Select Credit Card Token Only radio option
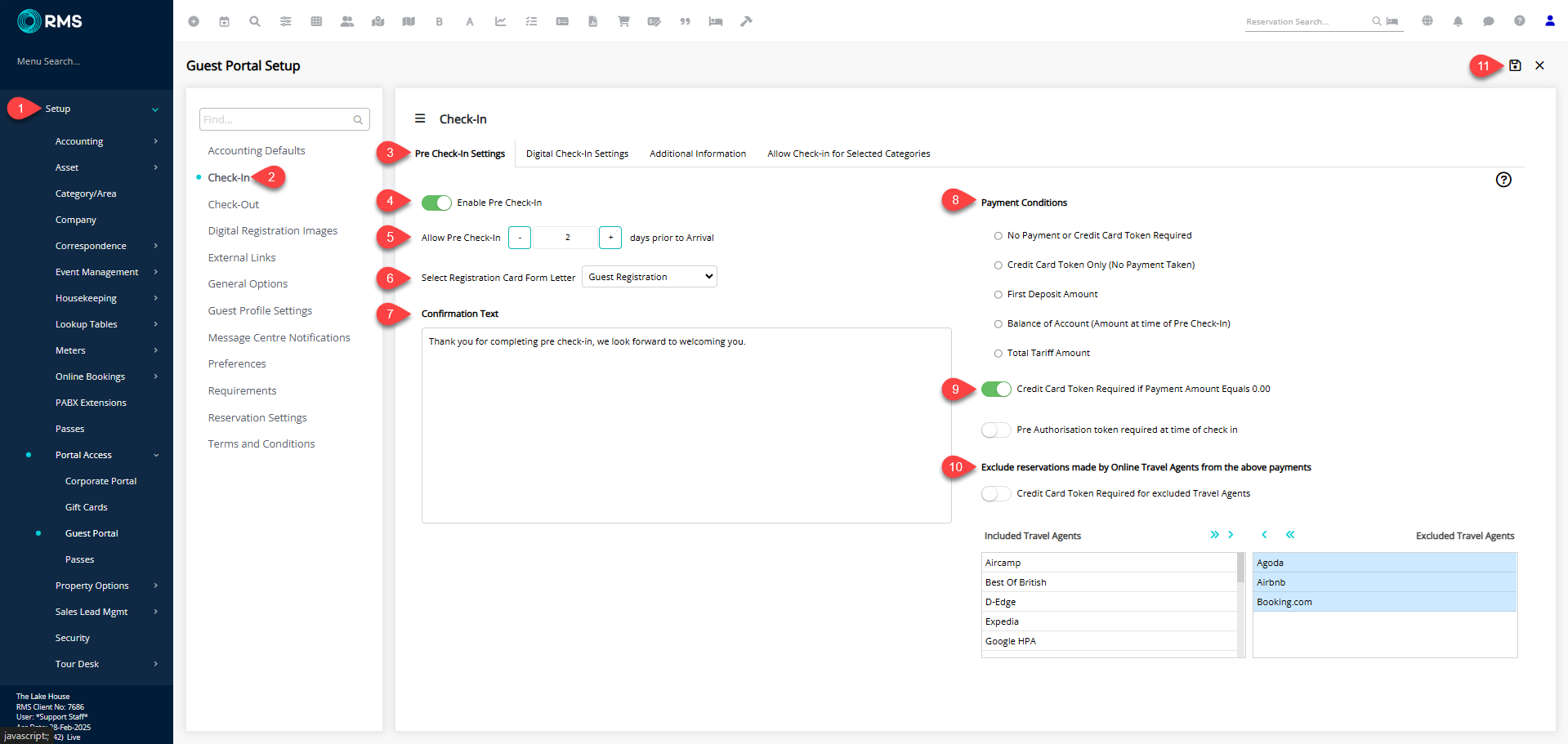Screen dimensions: 1568x744 tap(998, 265)
